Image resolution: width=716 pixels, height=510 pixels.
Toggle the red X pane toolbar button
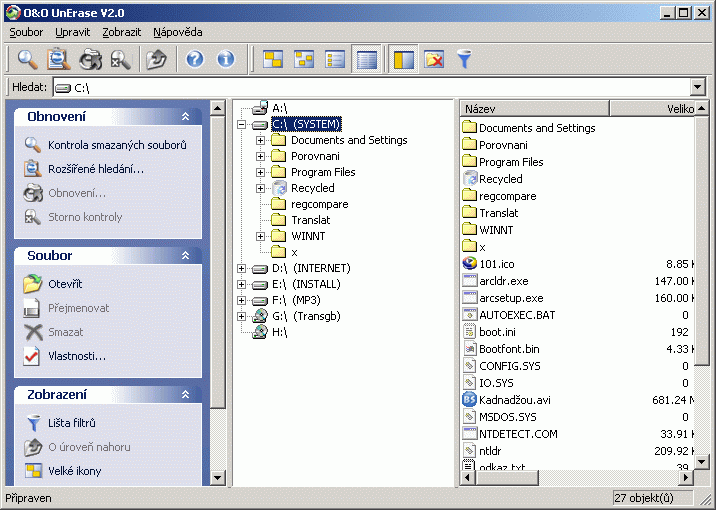tap(433, 60)
